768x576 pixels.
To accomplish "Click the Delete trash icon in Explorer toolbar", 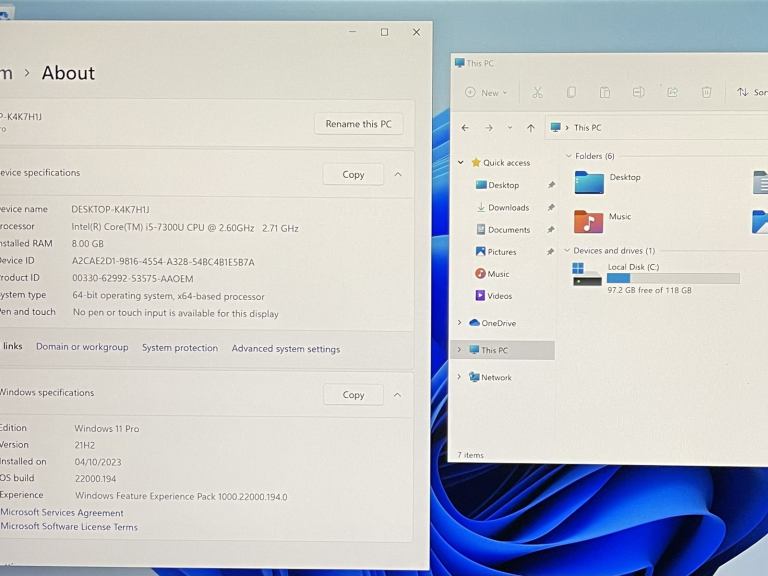I will point(706,92).
